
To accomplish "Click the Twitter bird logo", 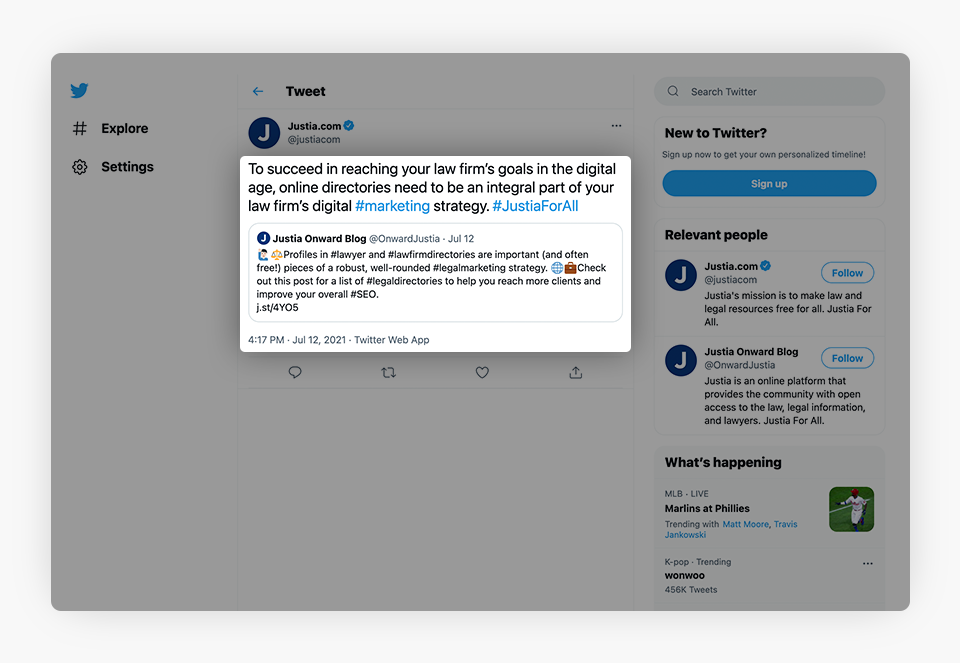I will pyautogui.click(x=80, y=91).
